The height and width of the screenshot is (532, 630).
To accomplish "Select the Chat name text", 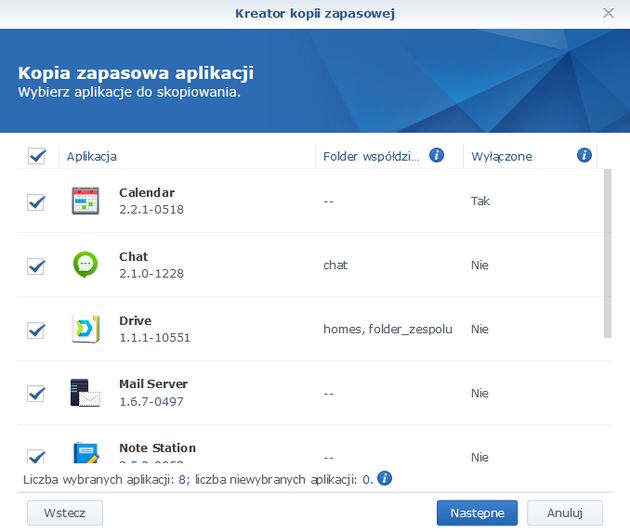I will [x=133, y=256].
